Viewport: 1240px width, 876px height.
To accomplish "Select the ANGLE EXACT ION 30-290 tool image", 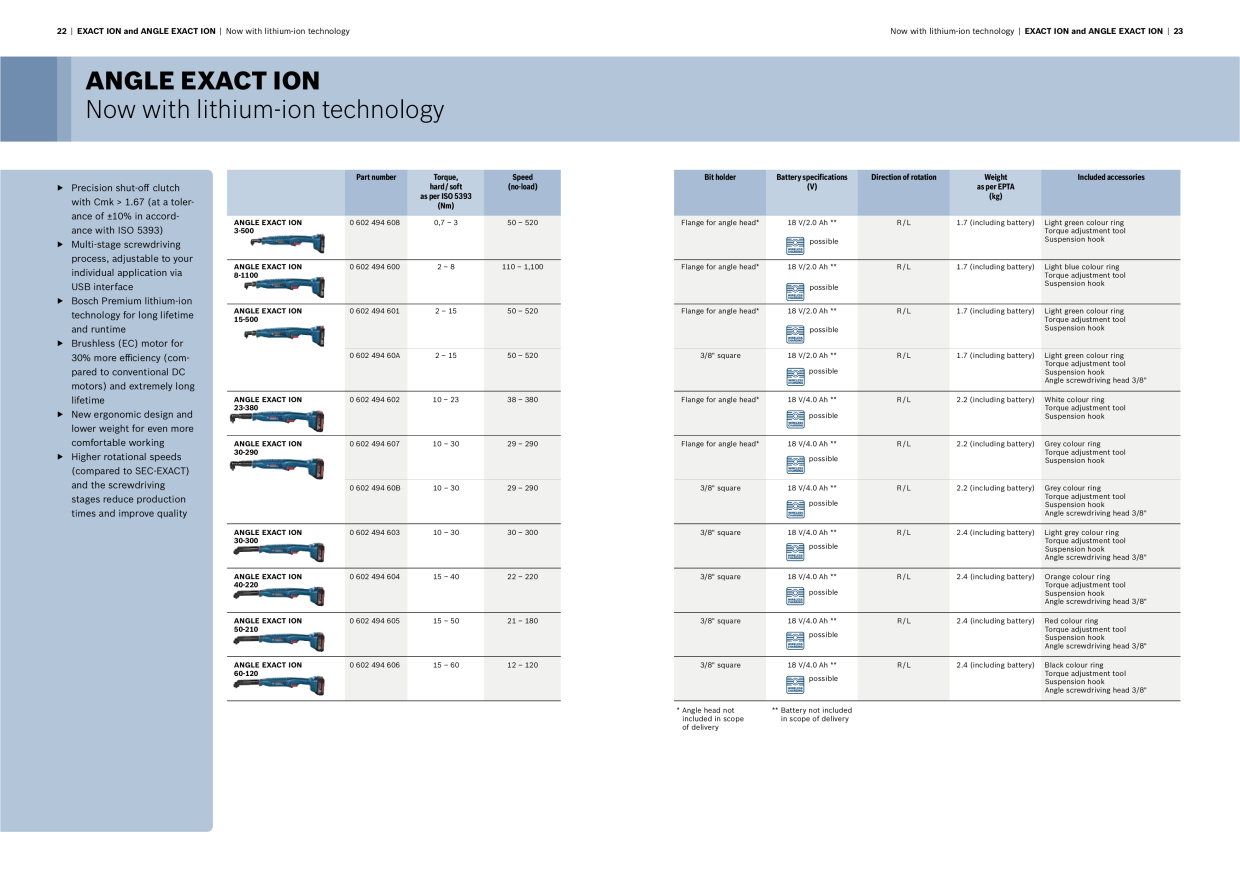I will tap(277, 464).
